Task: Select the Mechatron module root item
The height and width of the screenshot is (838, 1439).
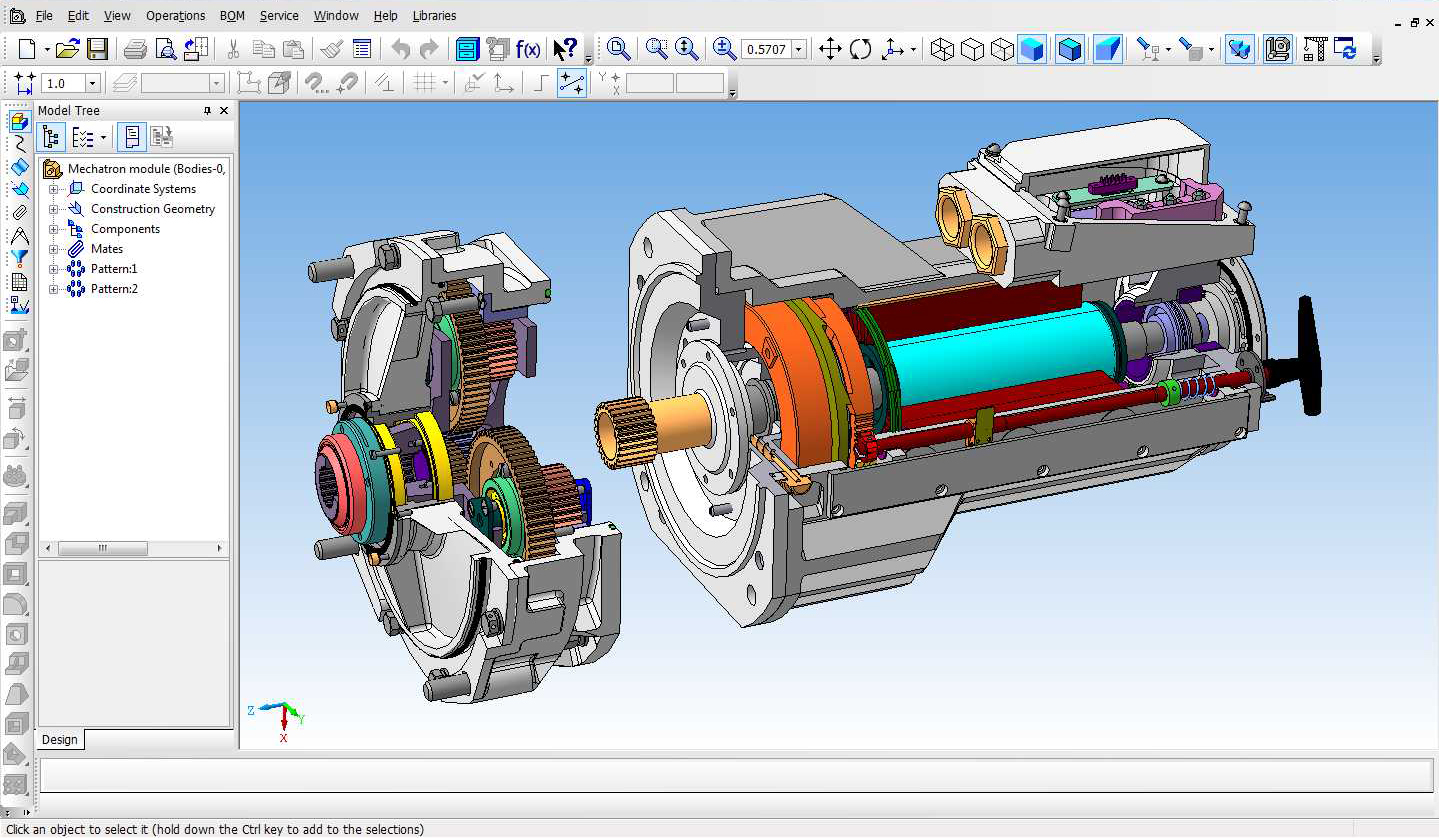Action: 146,169
